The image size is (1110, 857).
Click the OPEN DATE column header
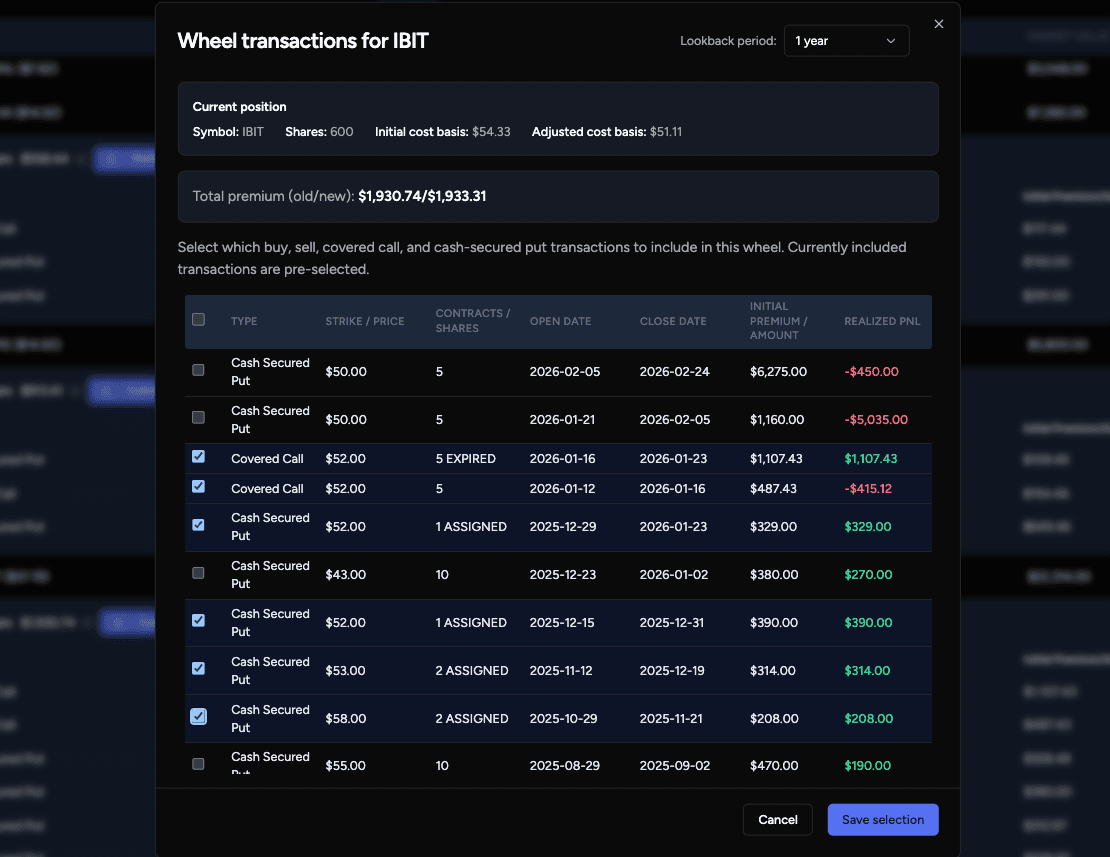[561, 320]
